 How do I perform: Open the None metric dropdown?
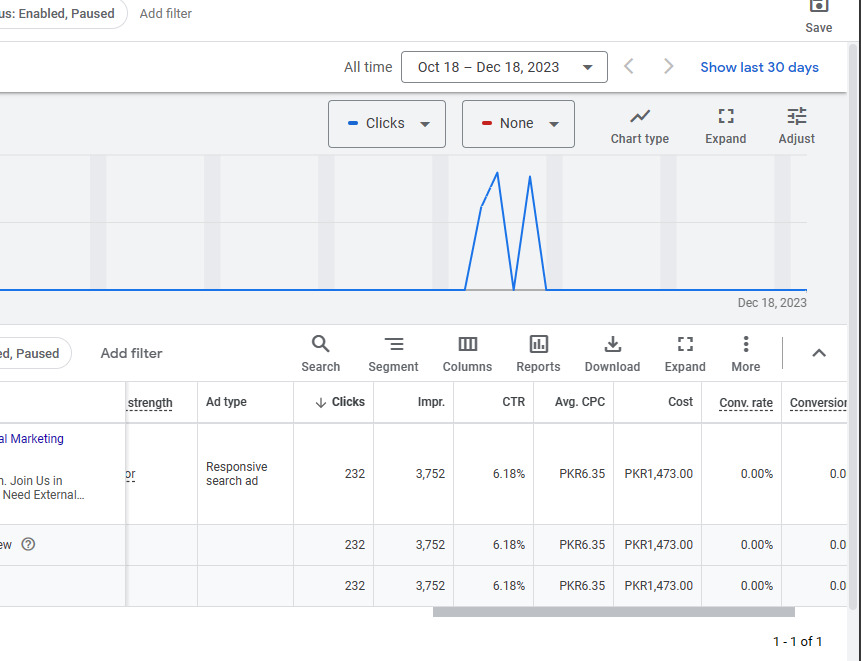pyautogui.click(x=518, y=124)
